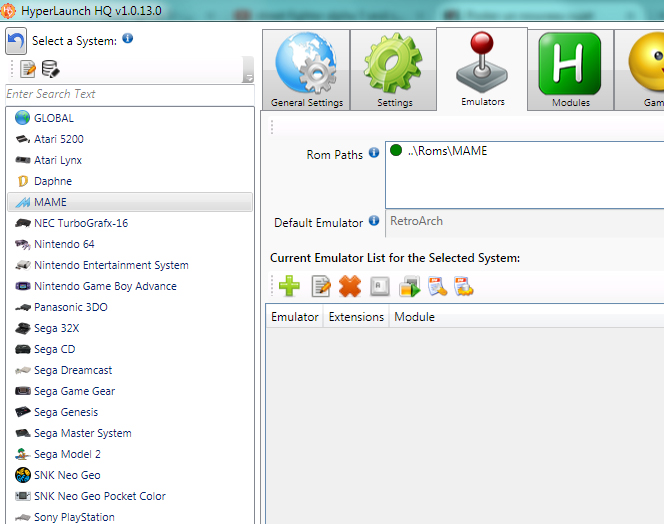Screen dimensions: 664x524
Task: Select Nintendo Game Boy Advance
Action: [x=130, y=286]
